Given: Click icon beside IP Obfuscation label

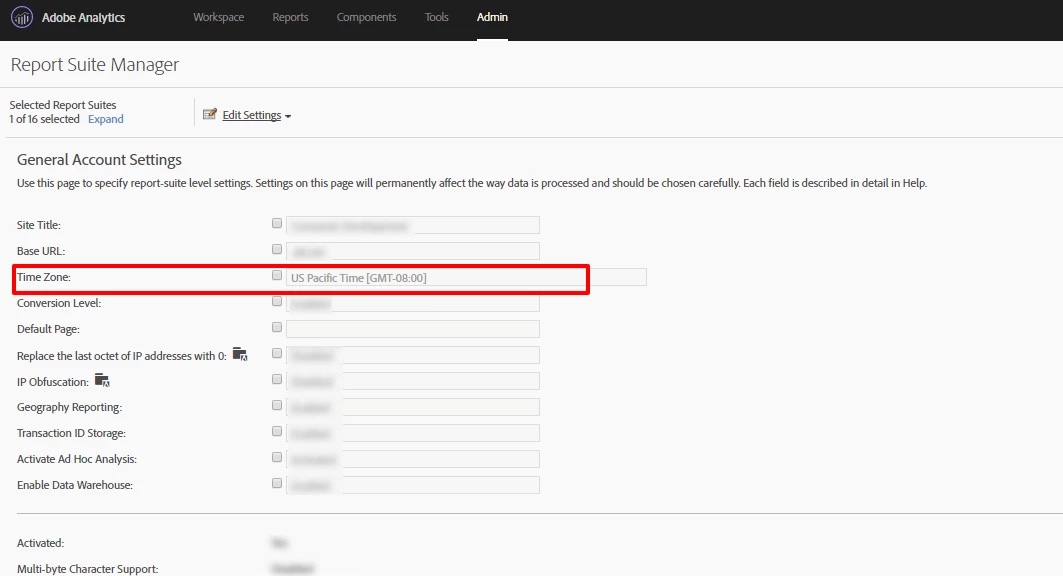Looking at the screenshot, I should (102, 380).
